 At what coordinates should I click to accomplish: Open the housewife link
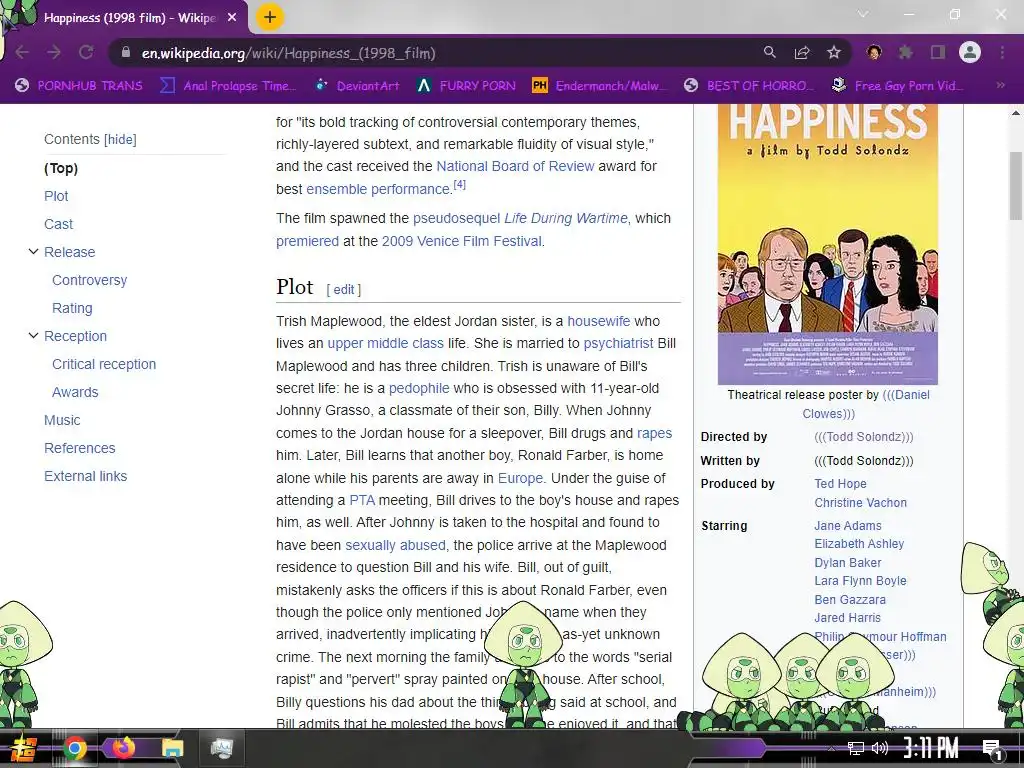click(599, 321)
